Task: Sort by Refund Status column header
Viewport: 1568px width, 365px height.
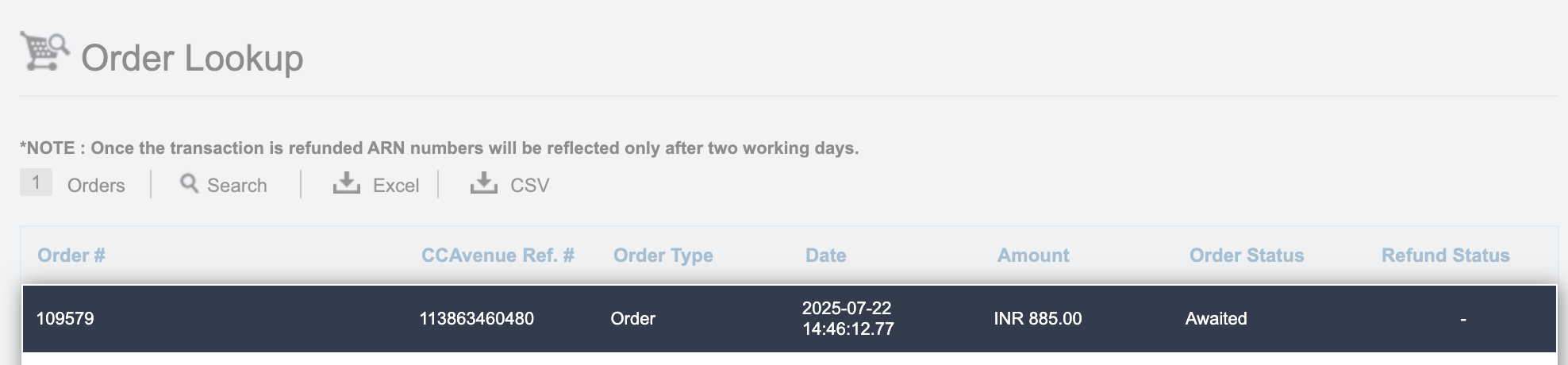Action: tap(1445, 255)
